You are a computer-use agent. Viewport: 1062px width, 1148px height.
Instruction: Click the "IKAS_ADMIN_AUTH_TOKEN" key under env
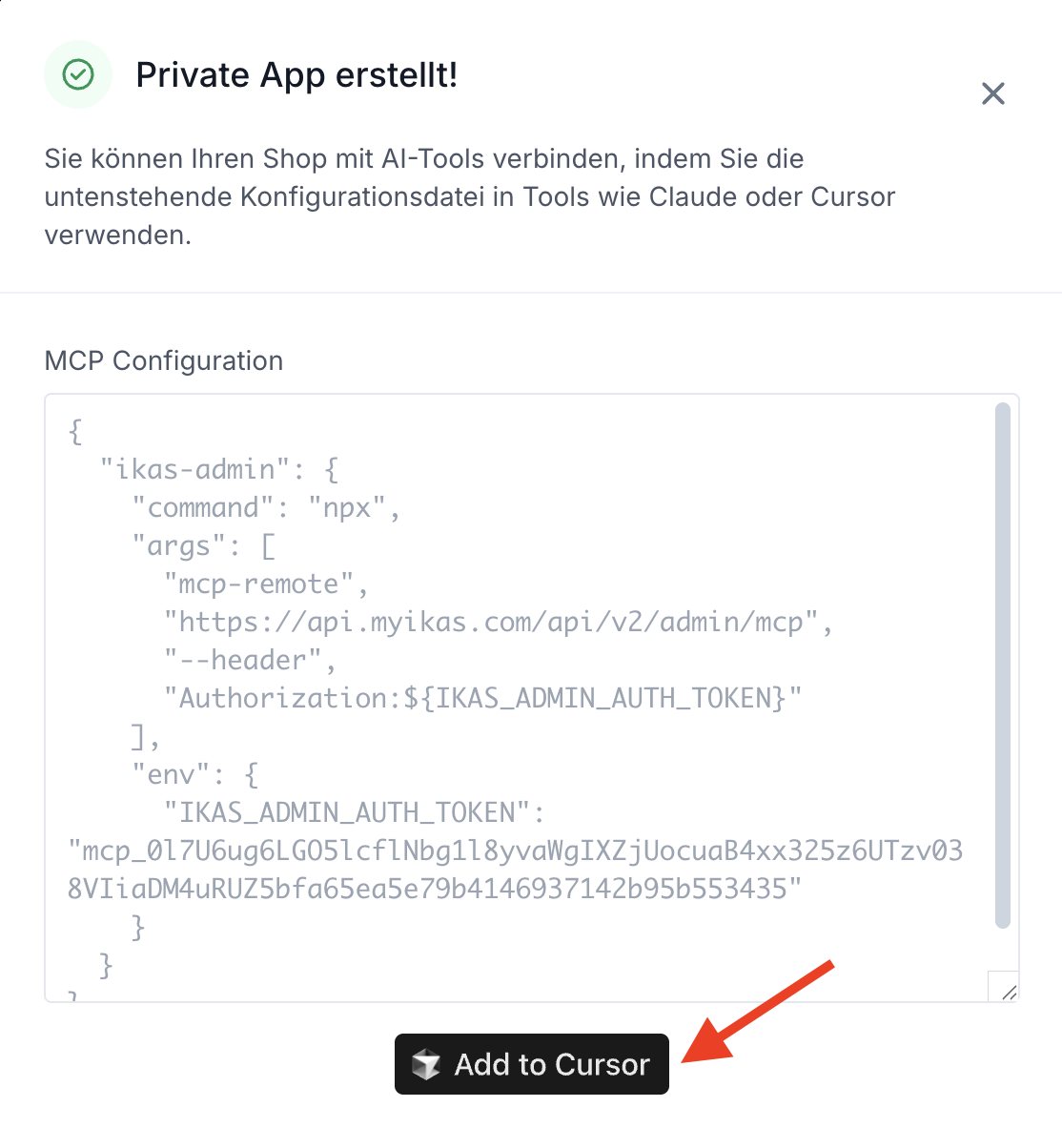[354, 812]
